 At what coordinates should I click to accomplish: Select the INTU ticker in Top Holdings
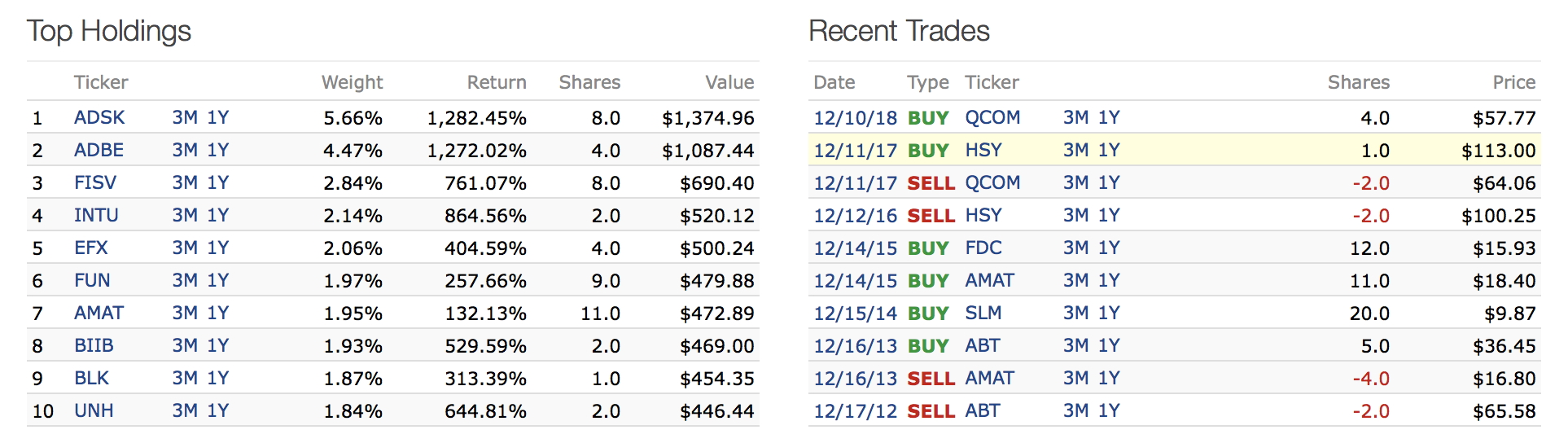[x=96, y=216]
